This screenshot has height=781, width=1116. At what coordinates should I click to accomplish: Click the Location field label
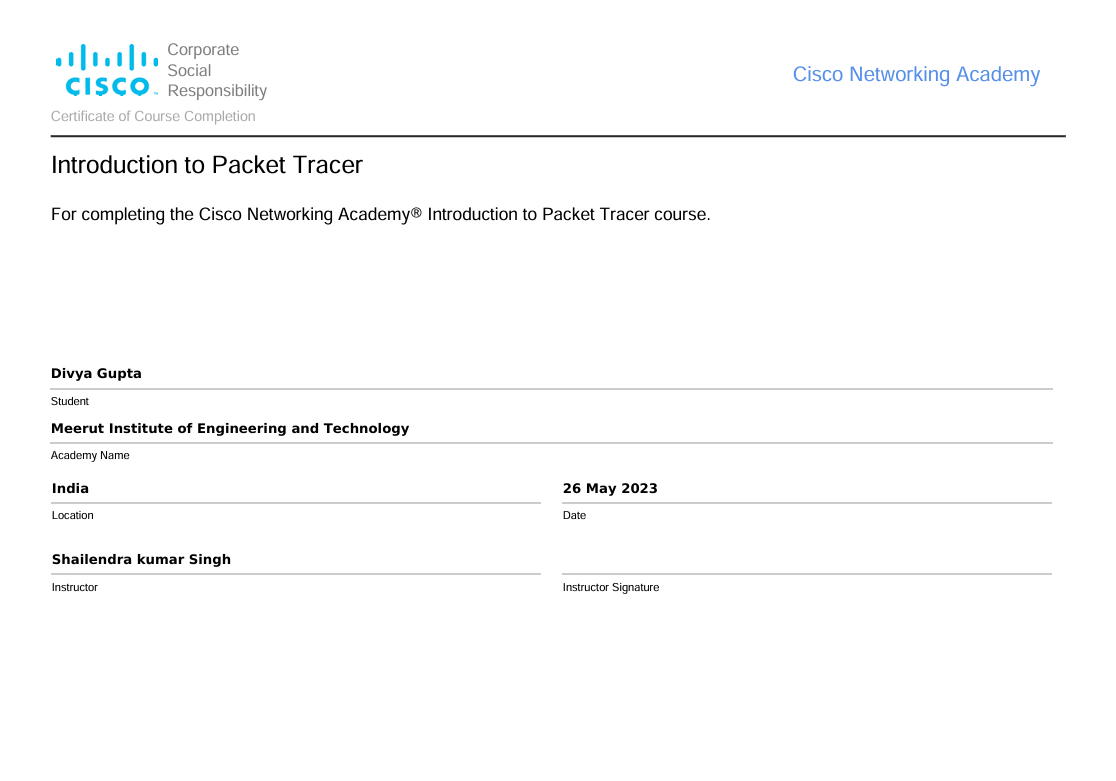click(72, 515)
